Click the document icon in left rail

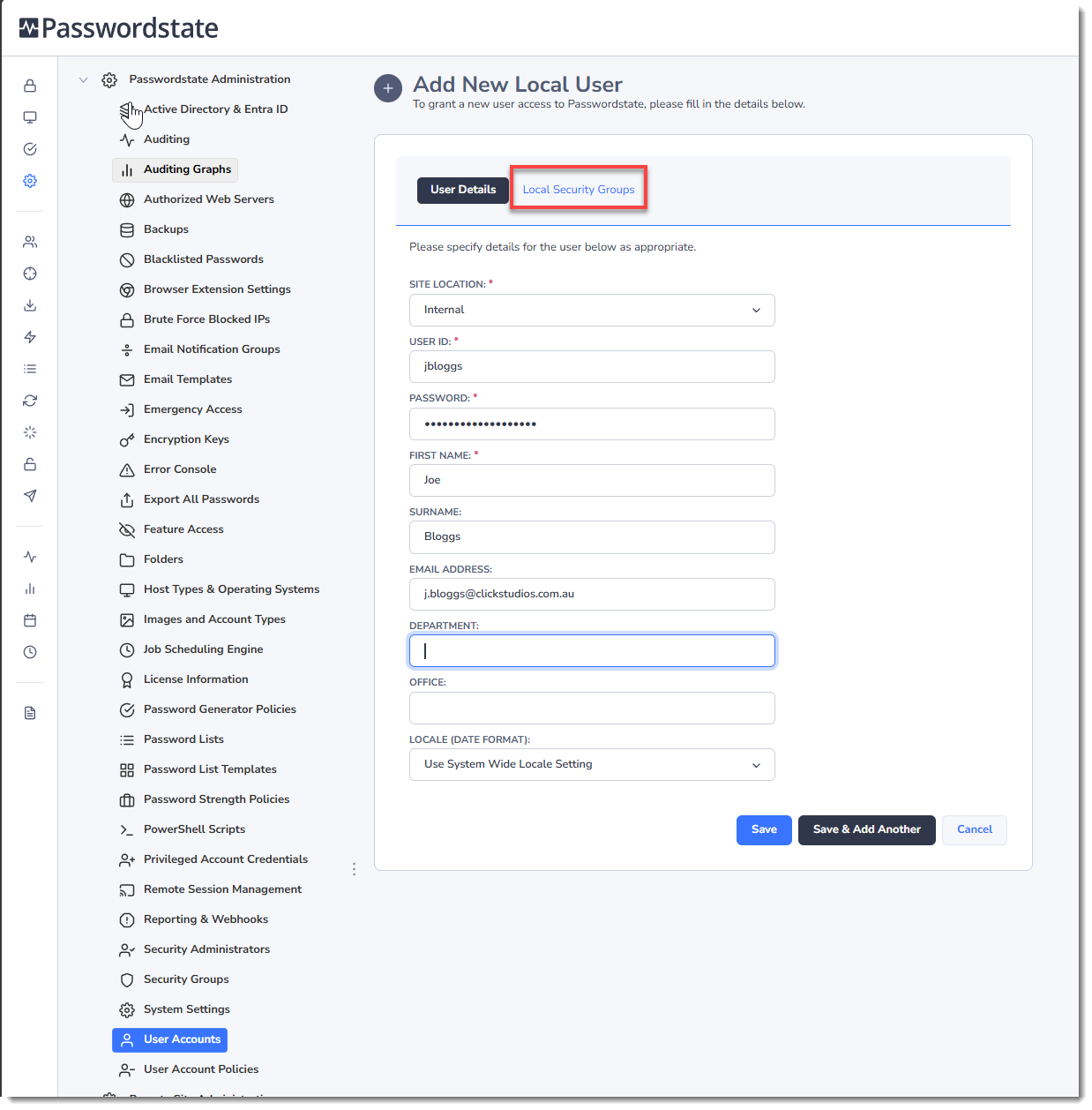click(30, 713)
